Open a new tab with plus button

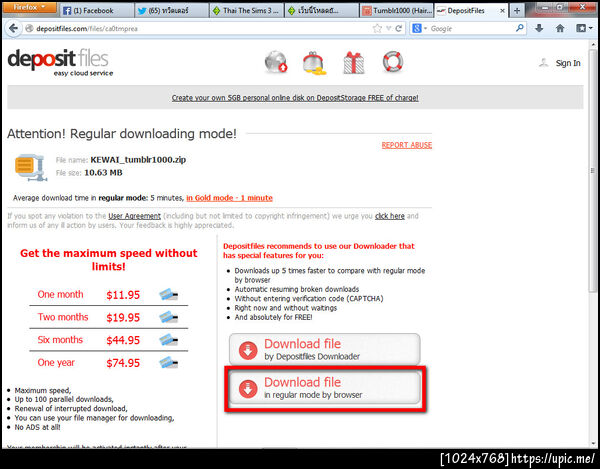click(517, 11)
